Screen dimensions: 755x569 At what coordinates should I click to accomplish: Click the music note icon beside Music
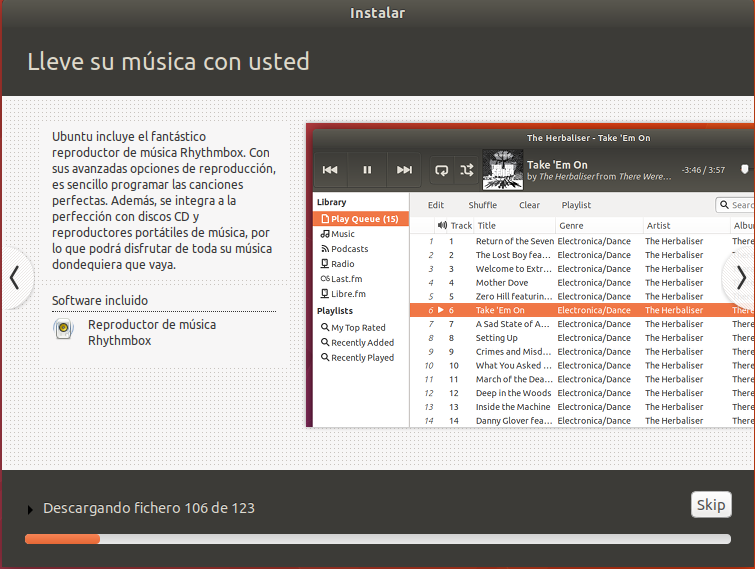tap(325, 234)
